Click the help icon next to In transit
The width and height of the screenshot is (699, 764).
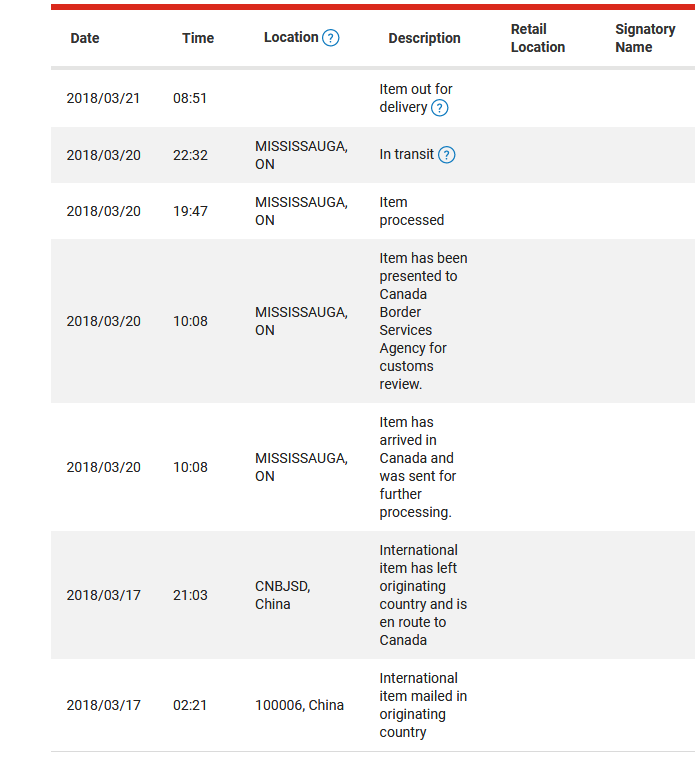pos(446,155)
